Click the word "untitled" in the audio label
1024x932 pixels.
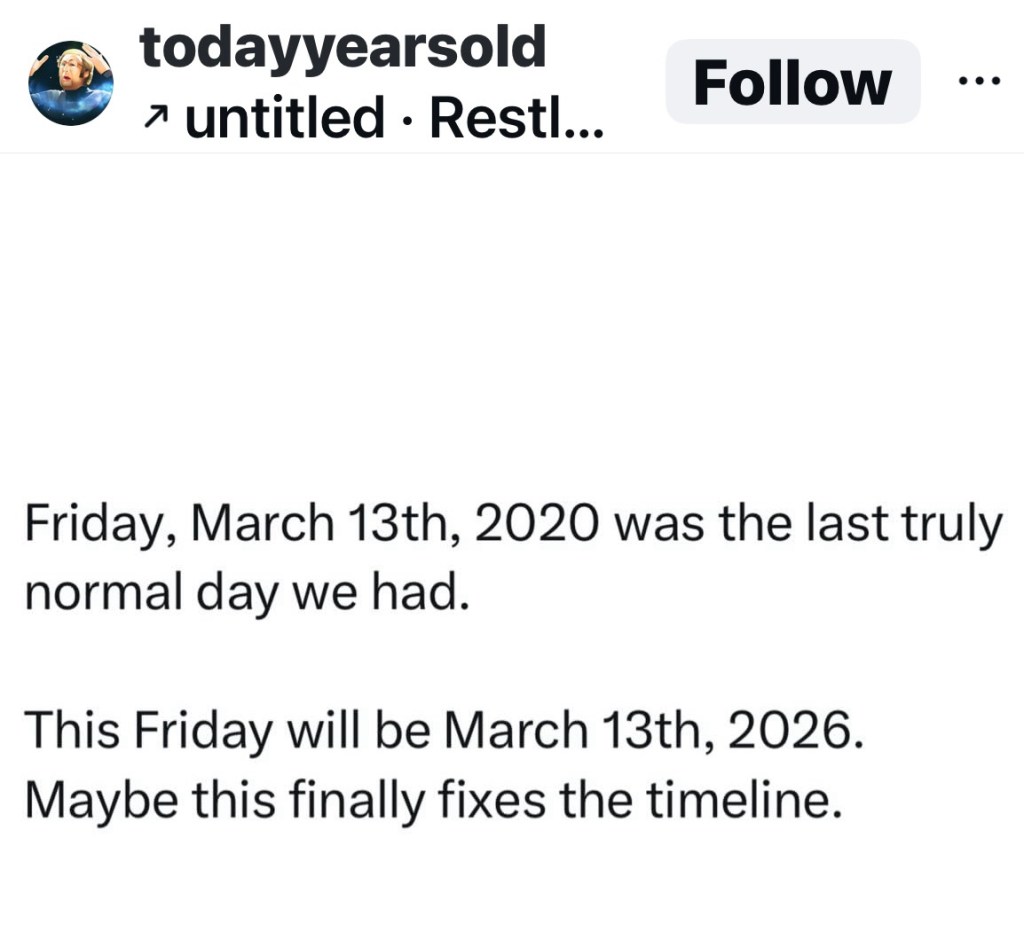285,119
